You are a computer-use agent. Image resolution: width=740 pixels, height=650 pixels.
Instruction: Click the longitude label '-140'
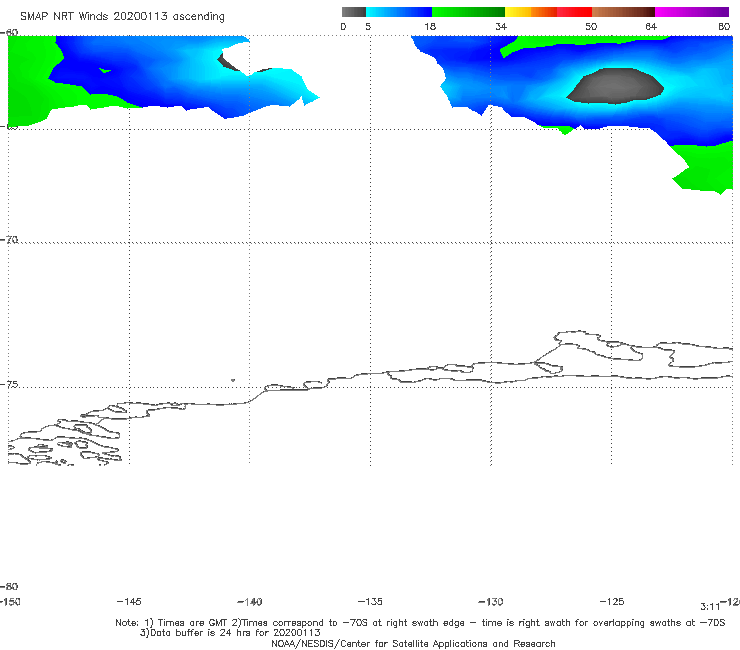(250, 602)
